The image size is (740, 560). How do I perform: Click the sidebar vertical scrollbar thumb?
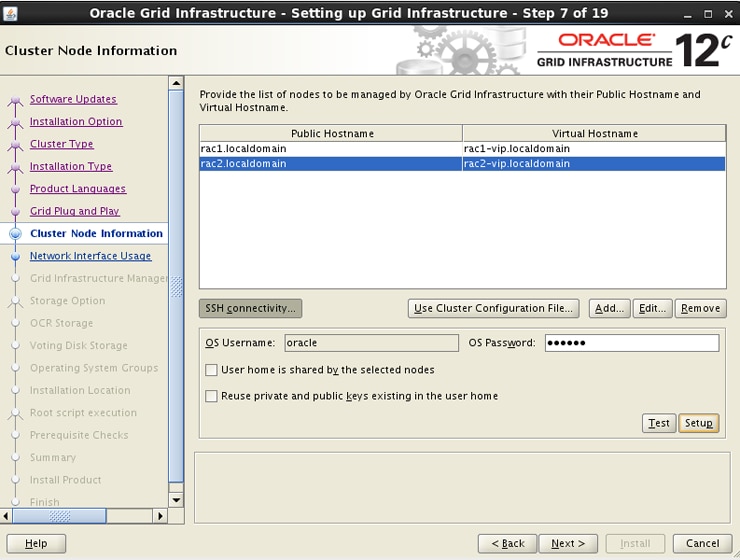pos(176,287)
